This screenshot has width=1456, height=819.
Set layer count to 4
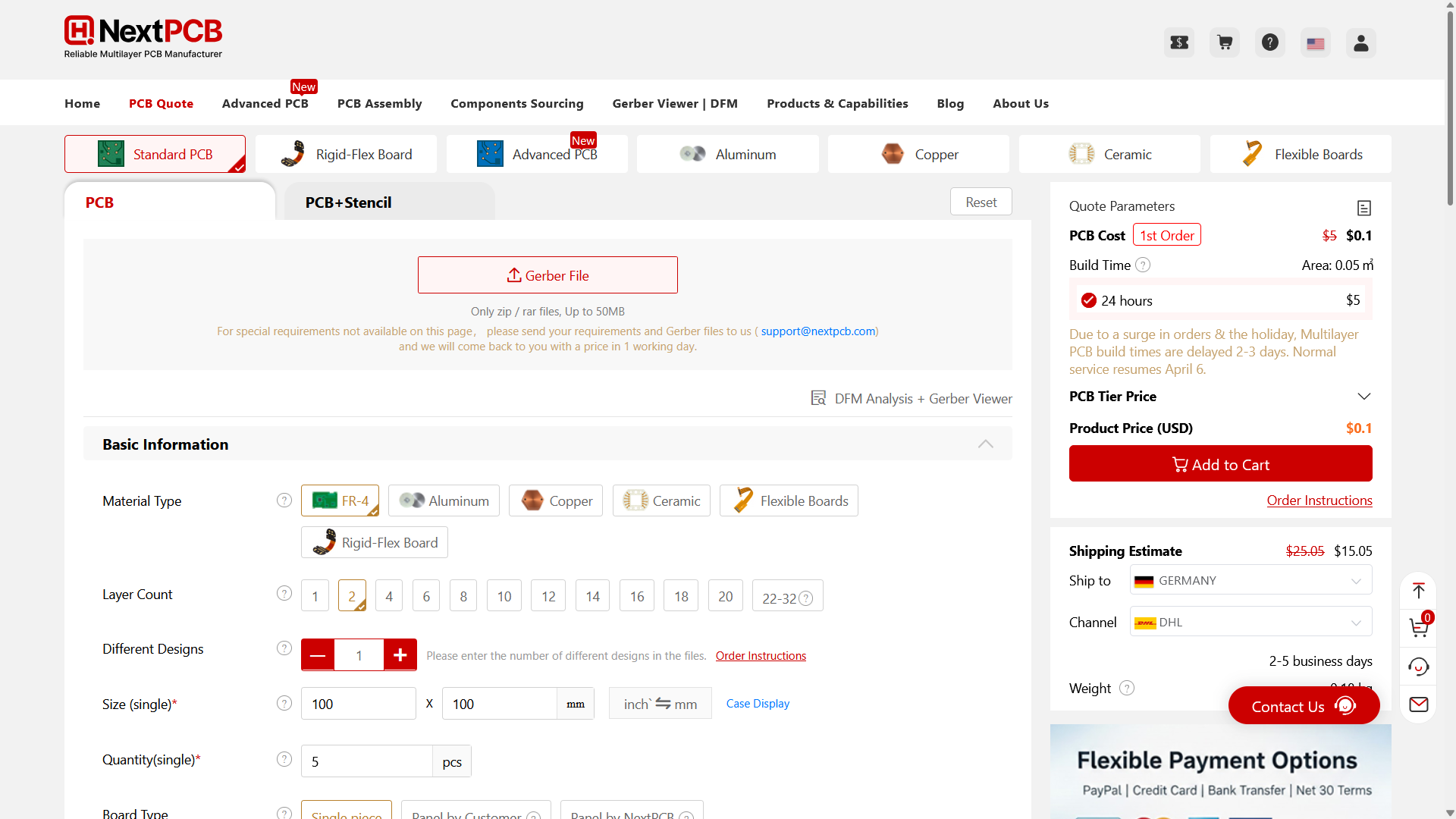click(x=389, y=596)
